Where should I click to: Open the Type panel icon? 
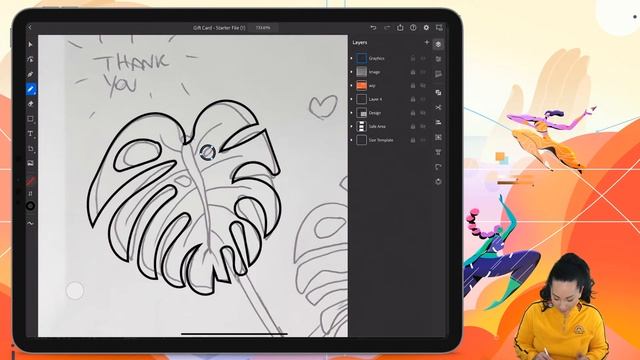click(x=438, y=152)
